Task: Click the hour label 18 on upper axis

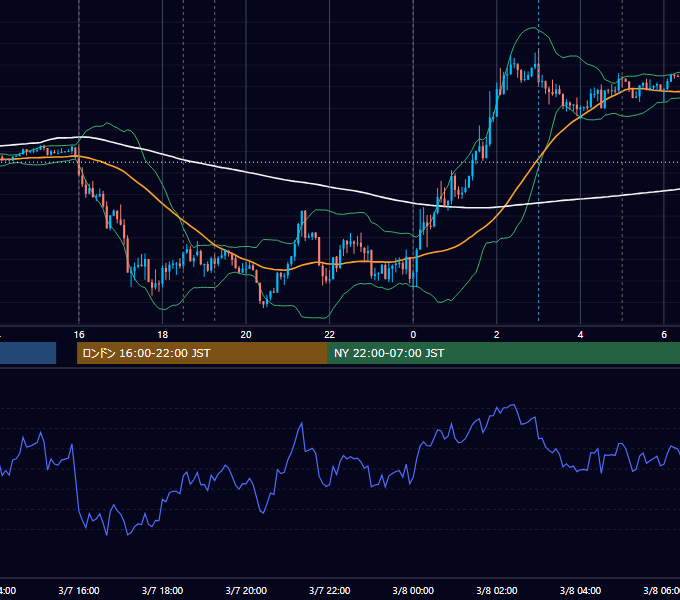Action: click(162, 335)
